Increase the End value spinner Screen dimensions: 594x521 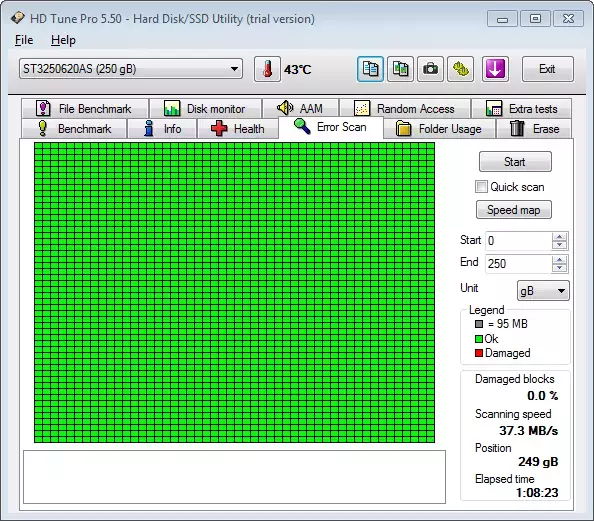[560, 259]
